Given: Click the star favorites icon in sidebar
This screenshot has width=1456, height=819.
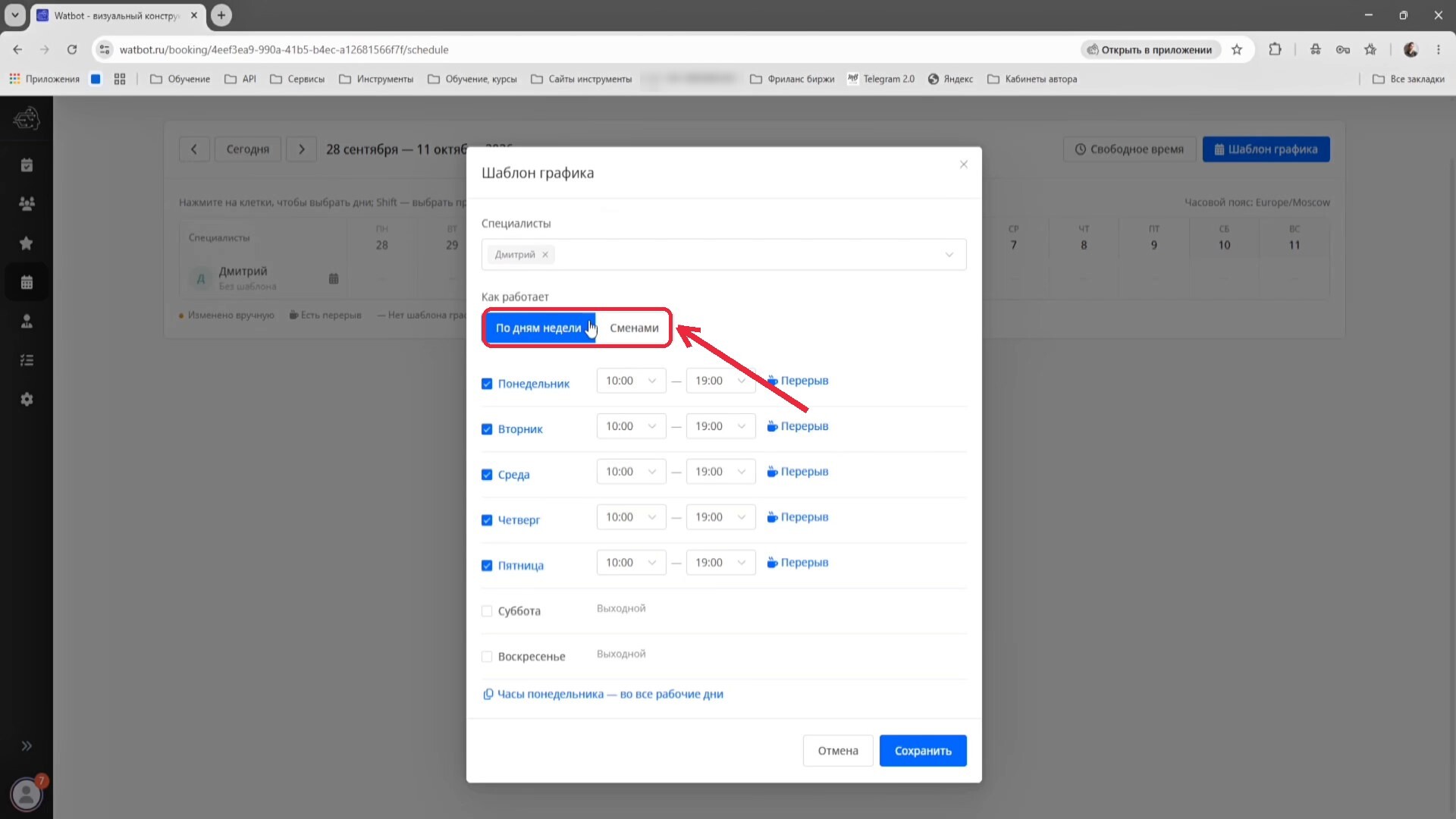Looking at the screenshot, I should click(x=27, y=243).
